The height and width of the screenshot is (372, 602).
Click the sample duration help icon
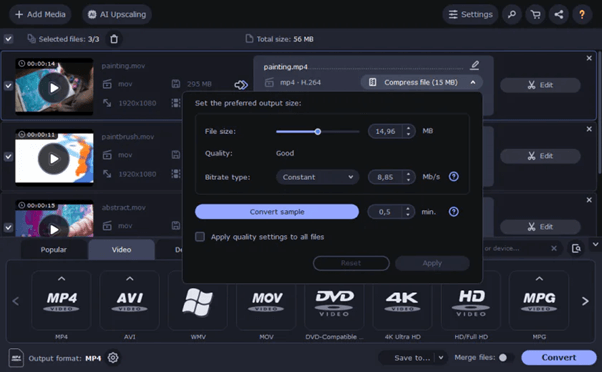(x=453, y=212)
